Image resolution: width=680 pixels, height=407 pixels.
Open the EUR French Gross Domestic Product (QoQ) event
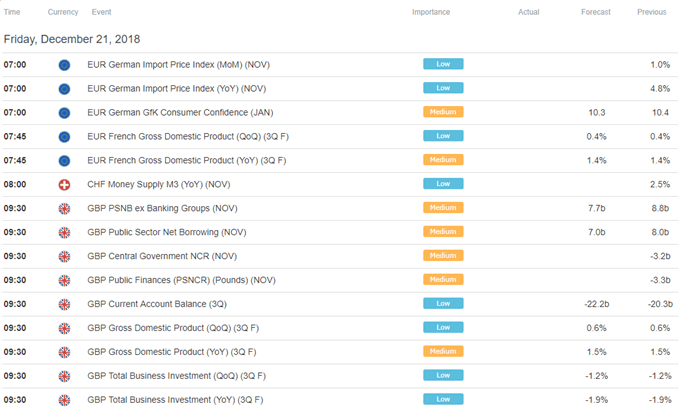(x=188, y=137)
